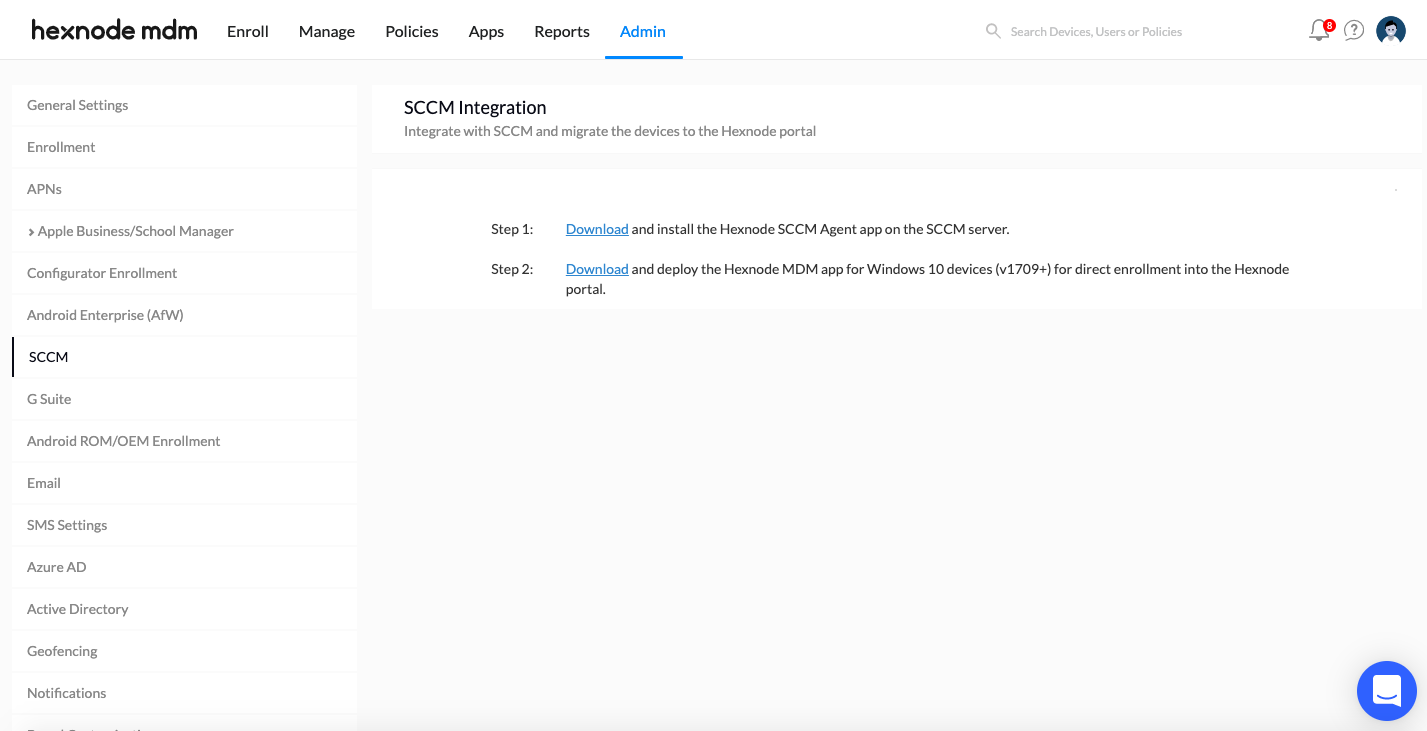Screen dimensions: 1427x731
Task: Open Geofencing settings
Action: (x=184, y=651)
